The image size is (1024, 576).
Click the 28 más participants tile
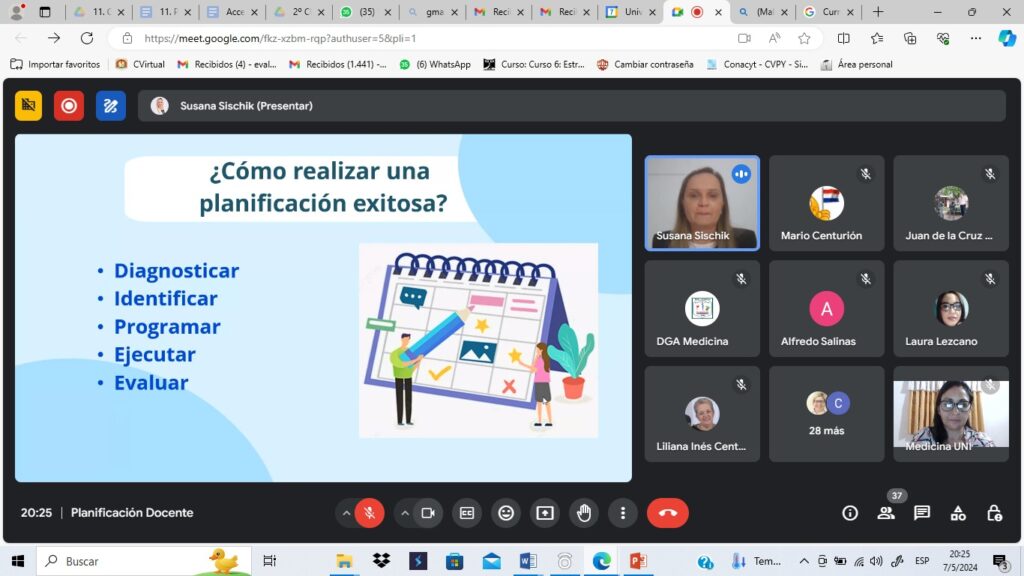(x=826, y=414)
